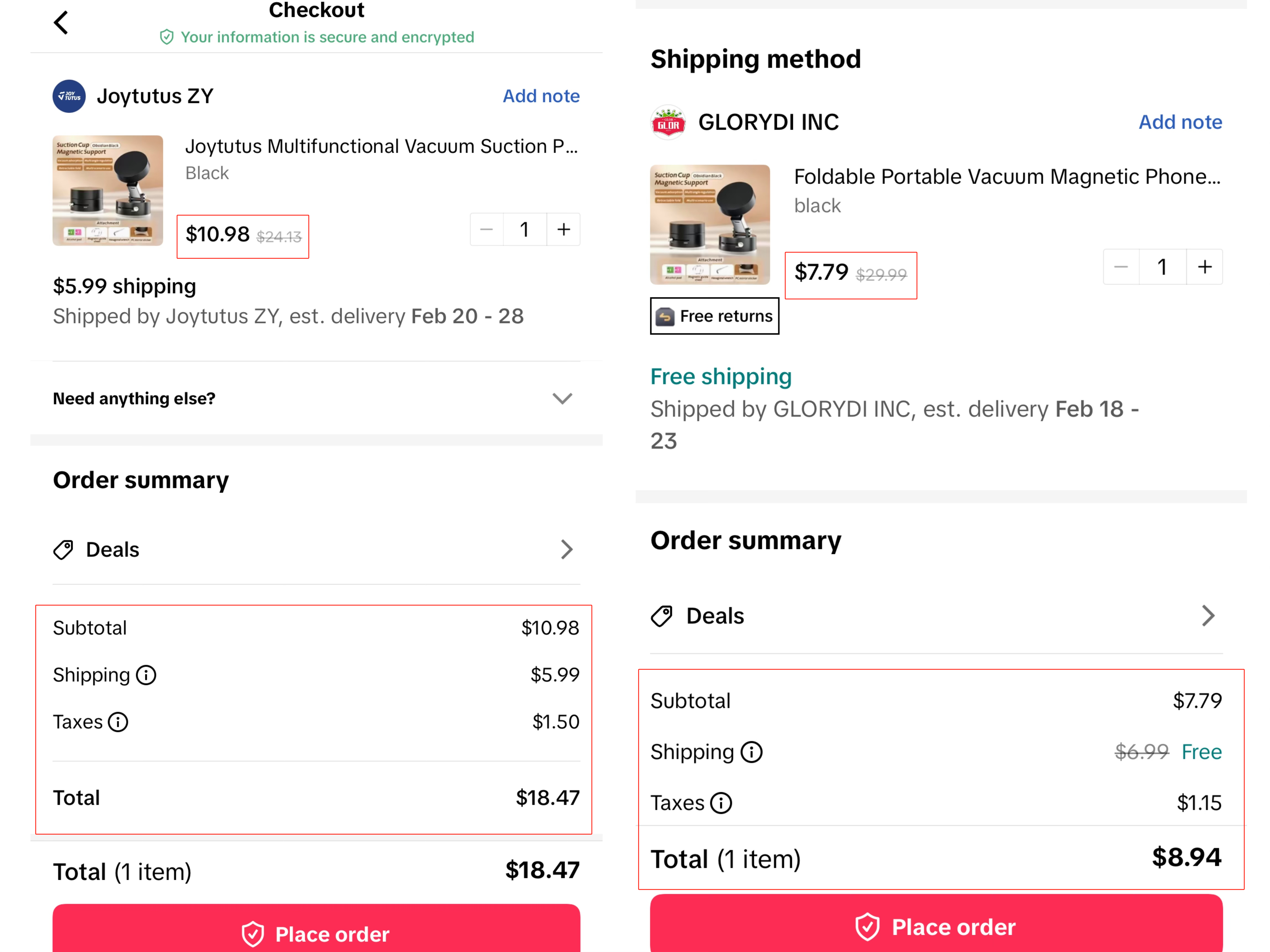1270x952 pixels.
Task: Decrease quantity of the Foldable Portable phone holder
Action: pos(1121,267)
